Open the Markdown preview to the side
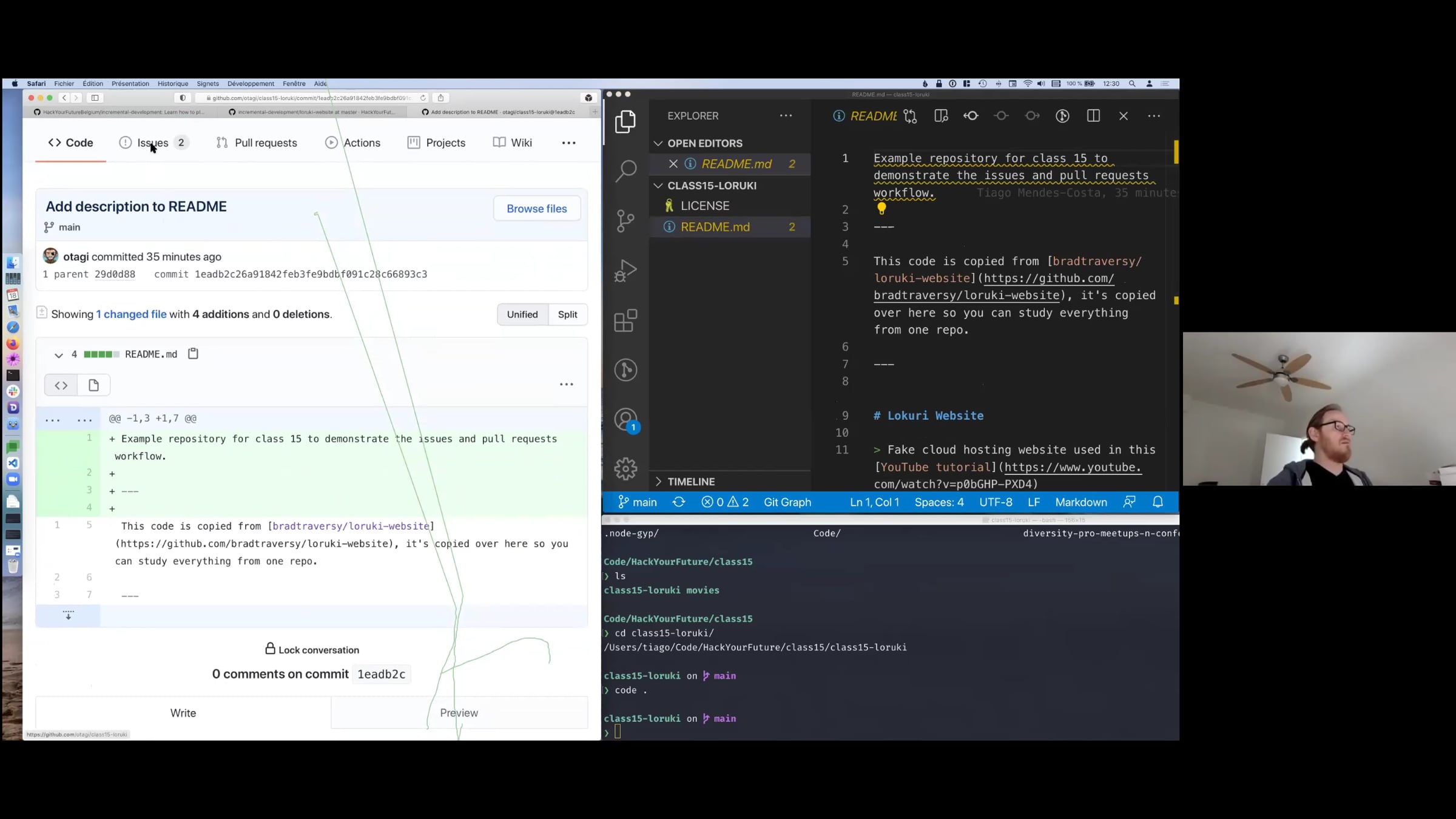Image resolution: width=1456 pixels, height=819 pixels. [941, 116]
